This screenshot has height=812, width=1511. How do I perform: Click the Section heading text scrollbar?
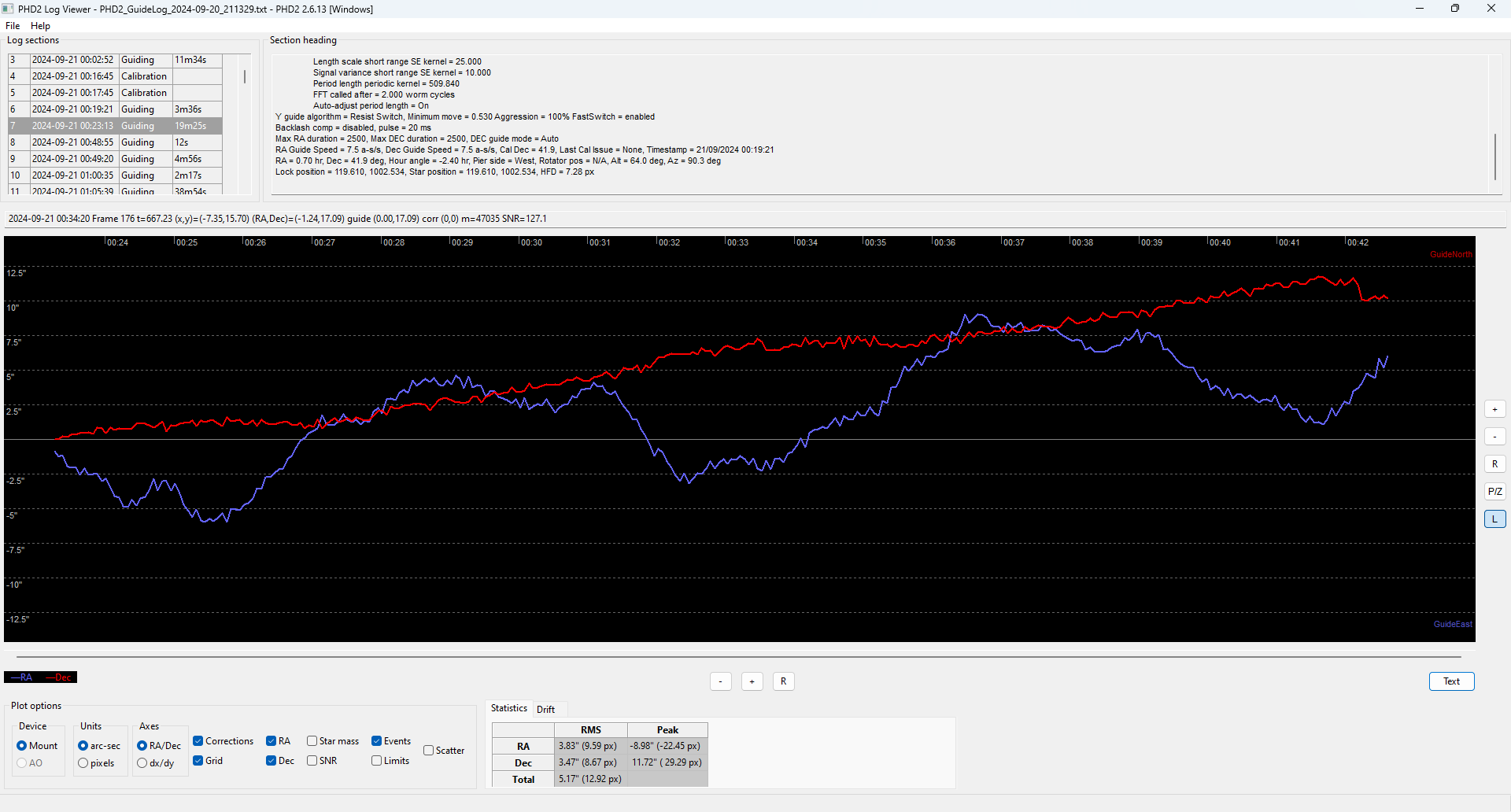1495,157
